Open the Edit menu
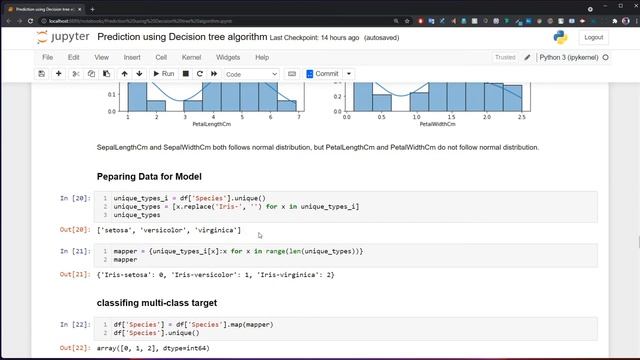The width and height of the screenshot is (640, 360). 73,58
